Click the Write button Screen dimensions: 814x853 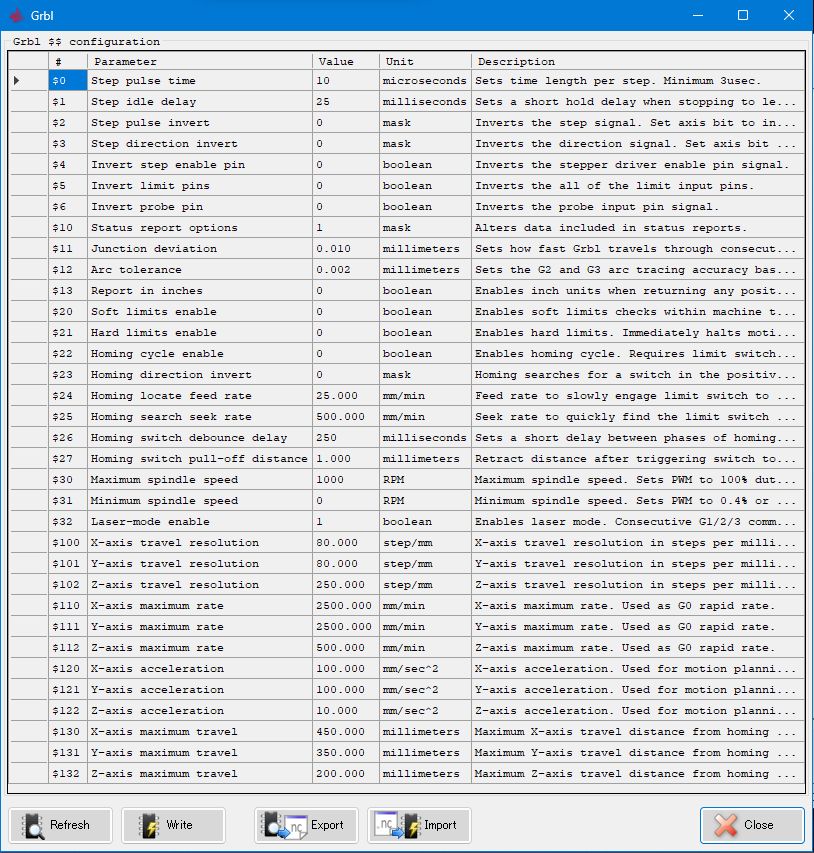(173, 825)
